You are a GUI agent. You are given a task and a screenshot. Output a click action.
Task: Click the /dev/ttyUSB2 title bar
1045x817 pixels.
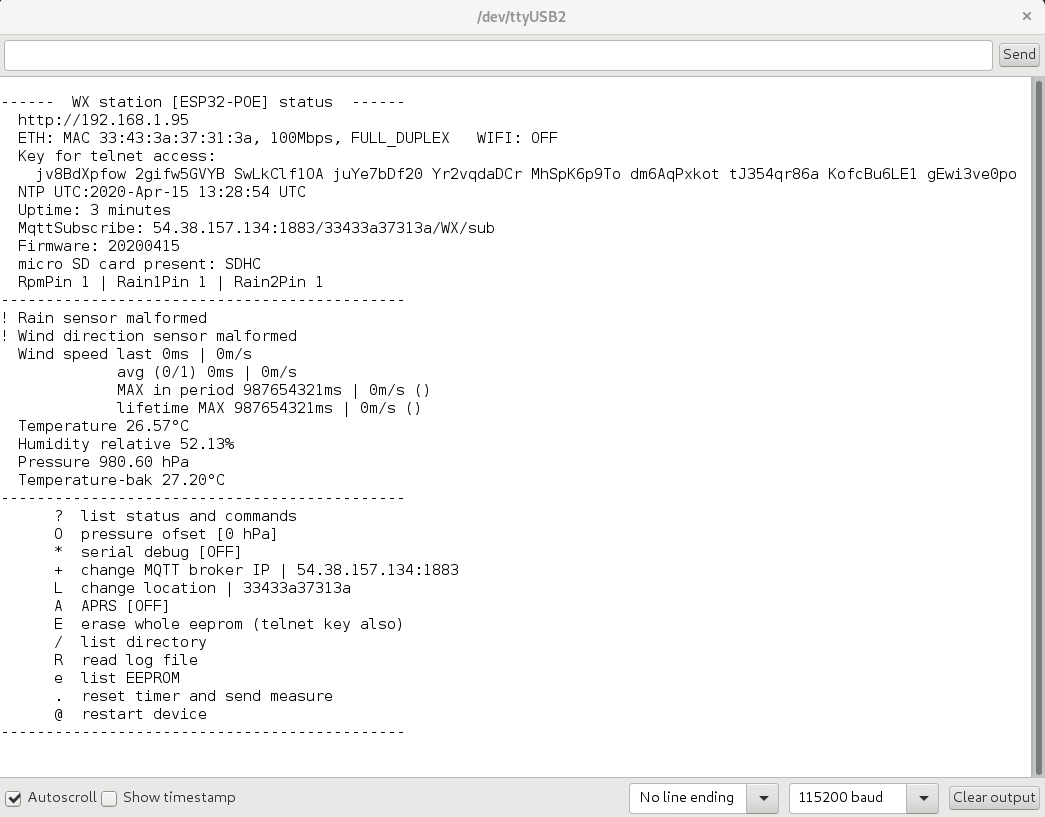click(521, 16)
